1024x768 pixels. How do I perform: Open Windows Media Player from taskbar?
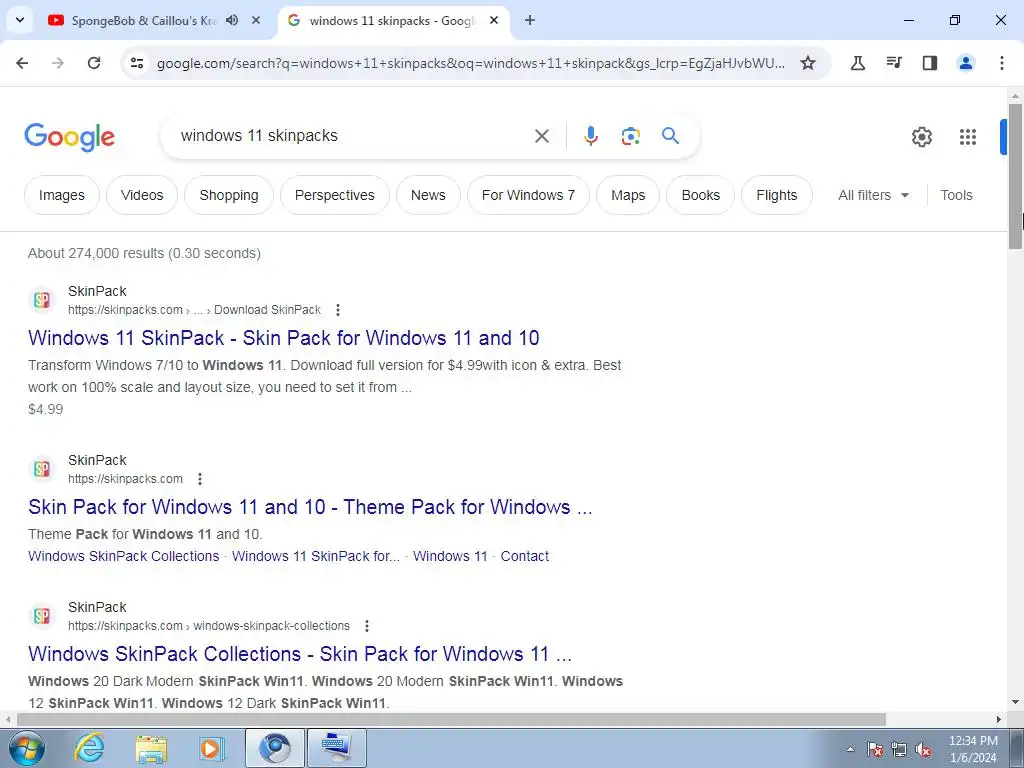212,748
